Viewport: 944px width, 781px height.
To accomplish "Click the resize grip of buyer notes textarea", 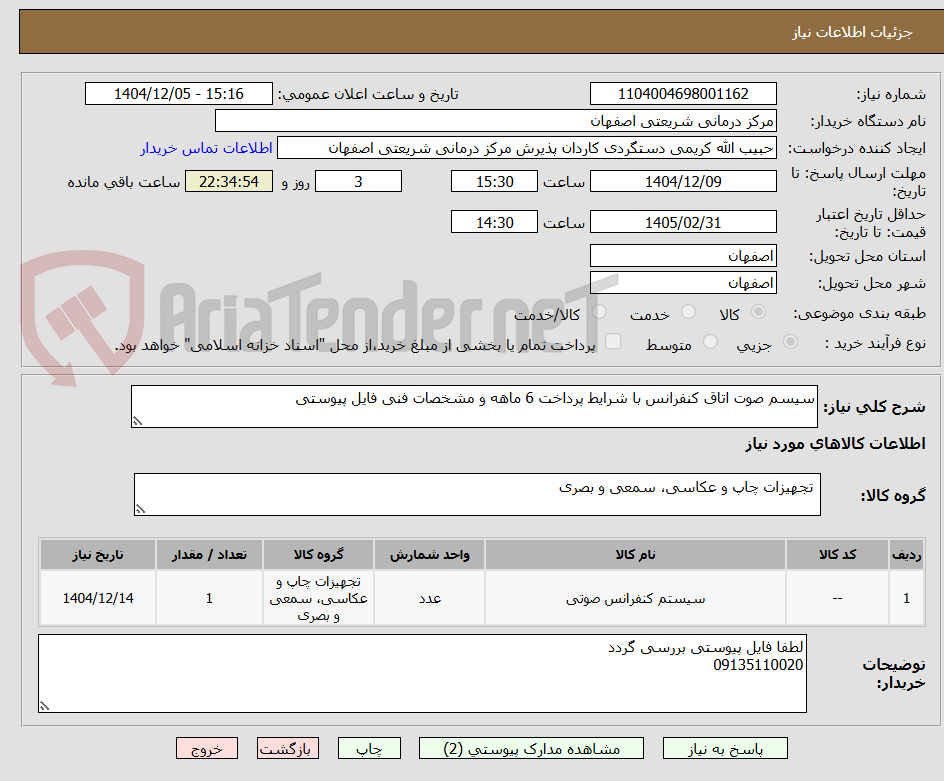I will [45, 706].
